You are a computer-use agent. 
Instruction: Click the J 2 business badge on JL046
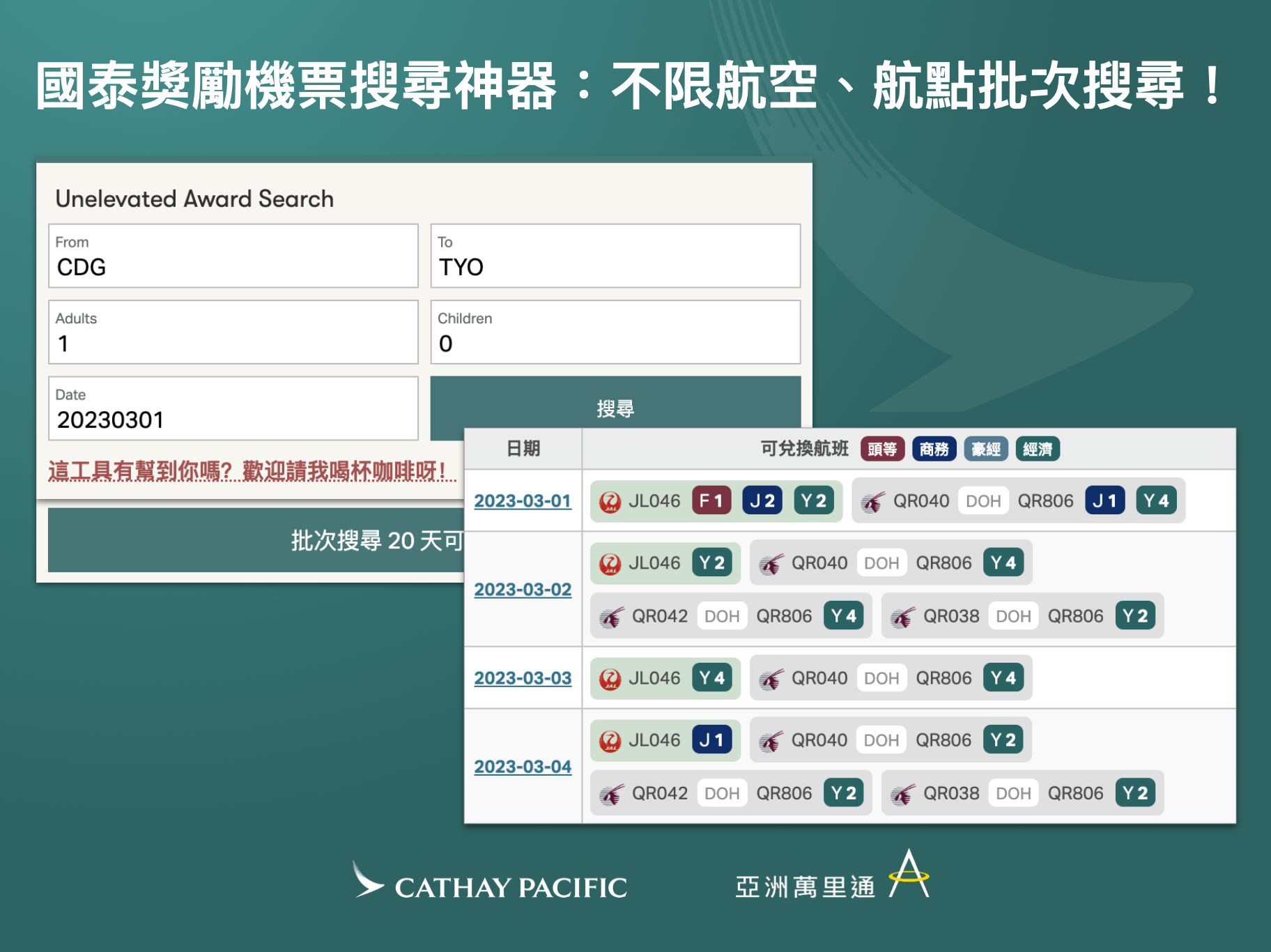pos(762,500)
